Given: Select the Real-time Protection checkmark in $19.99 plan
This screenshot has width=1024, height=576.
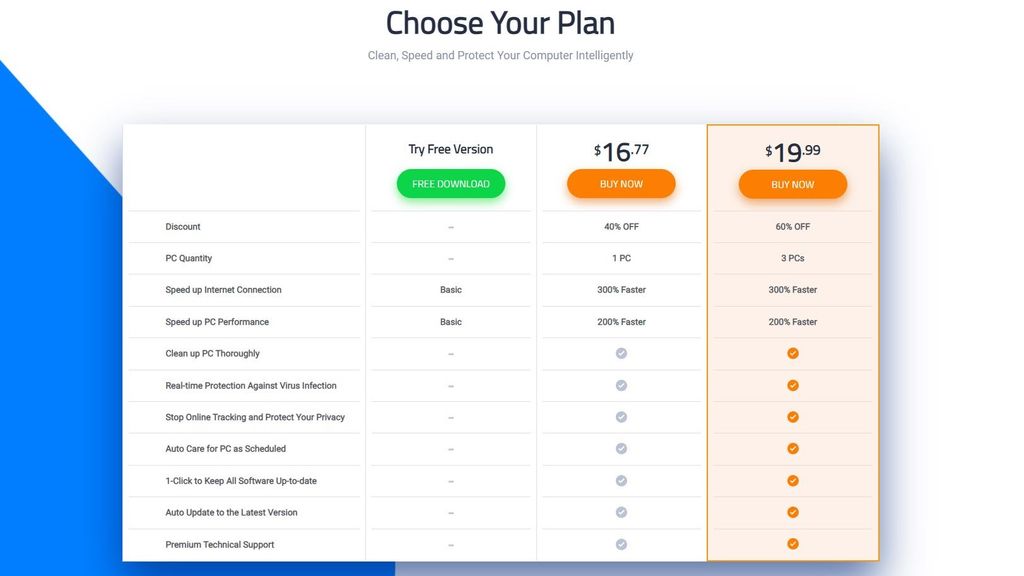Looking at the screenshot, I should click(793, 385).
